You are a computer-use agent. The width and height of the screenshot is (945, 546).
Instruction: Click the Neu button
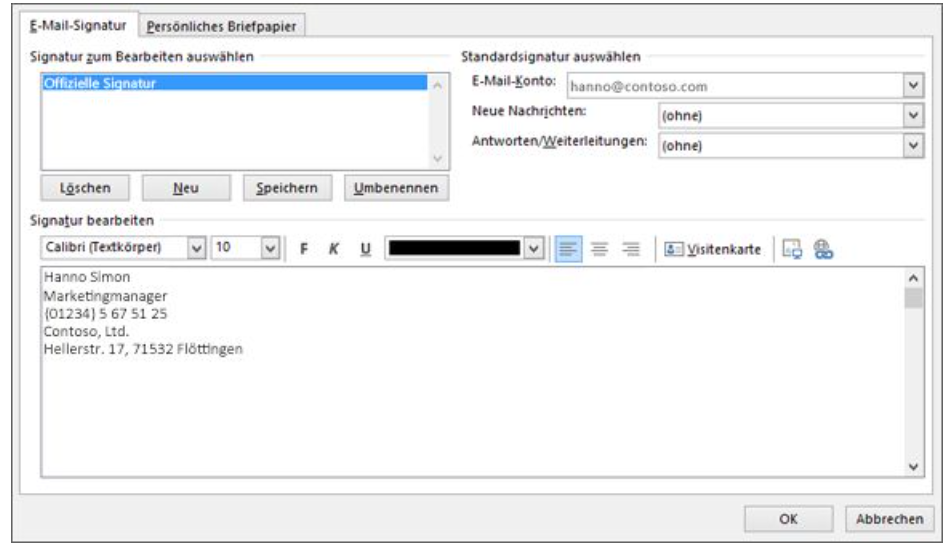185,187
